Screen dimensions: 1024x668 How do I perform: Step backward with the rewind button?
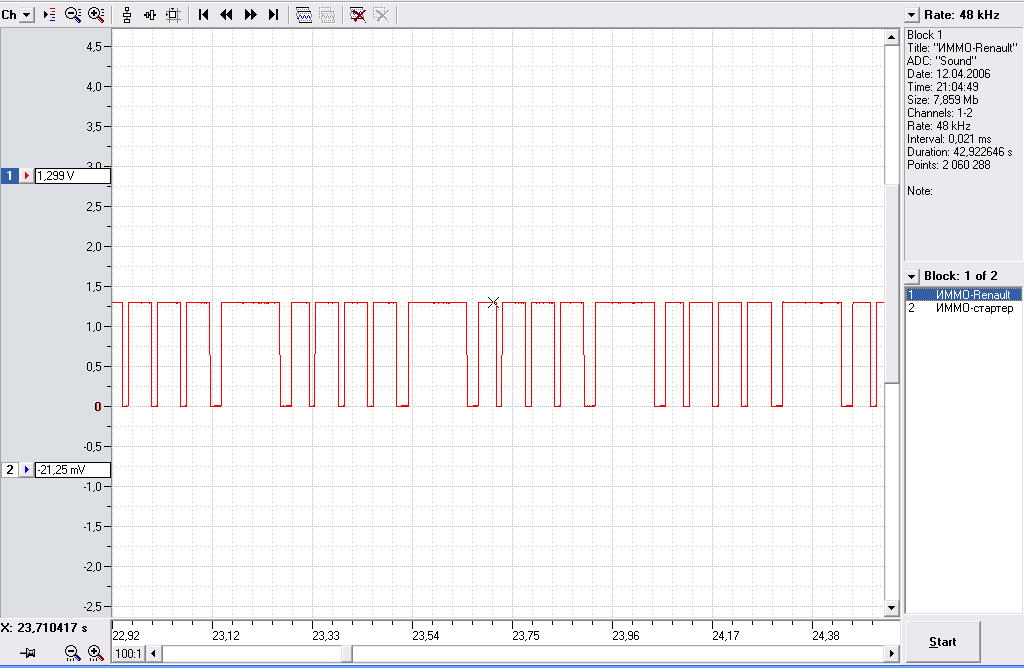(x=227, y=14)
